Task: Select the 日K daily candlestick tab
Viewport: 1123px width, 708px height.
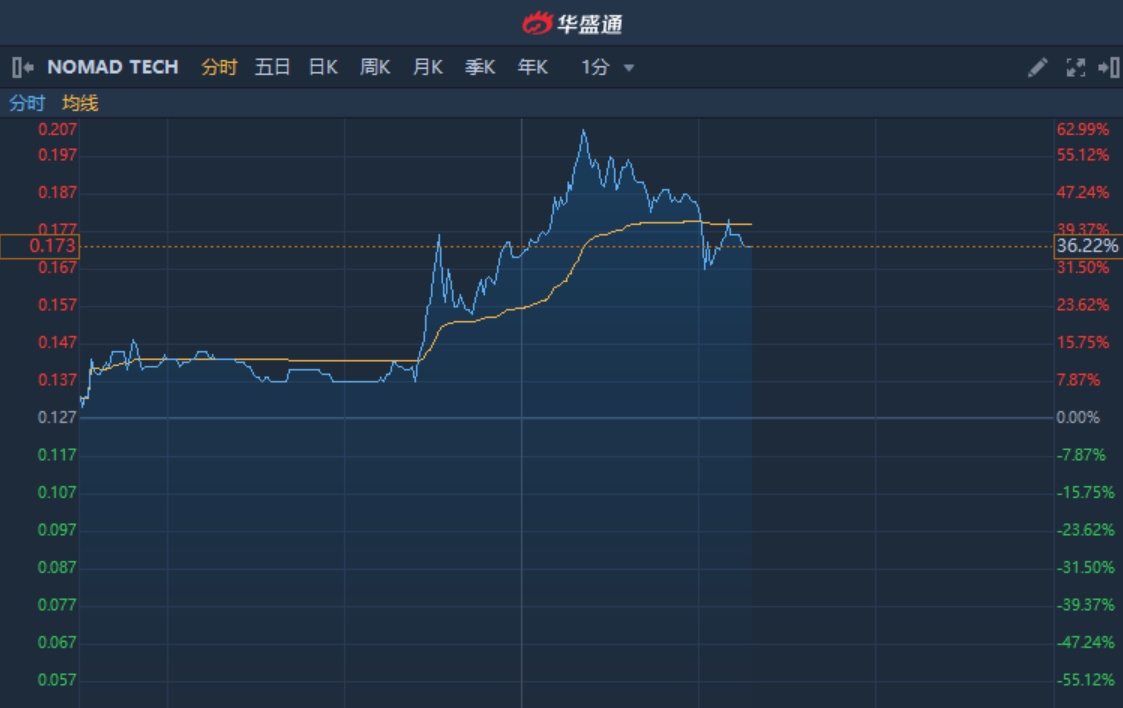Action: pyautogui.click(x=323, y=67)
